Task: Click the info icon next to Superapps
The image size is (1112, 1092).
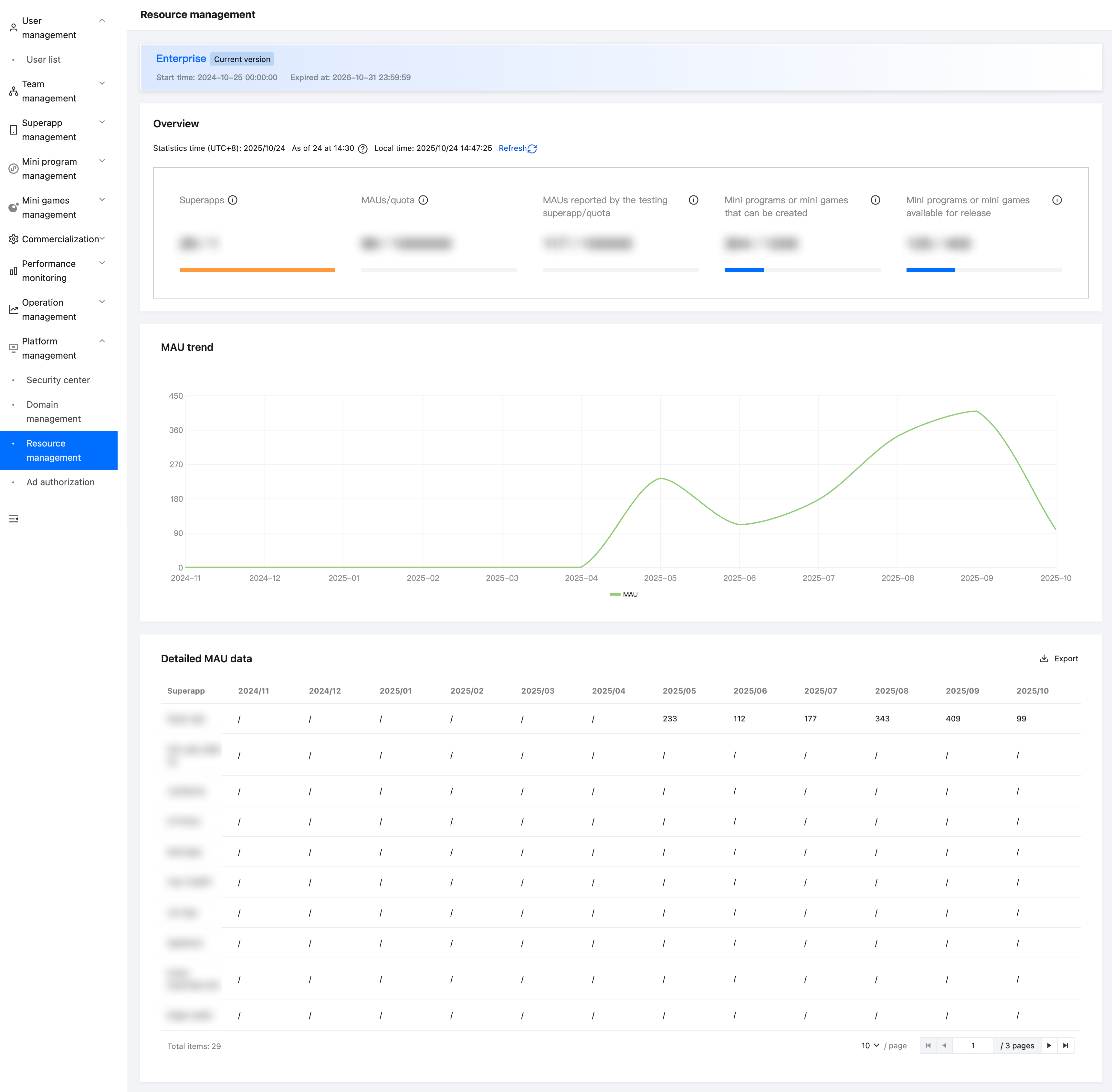Action: coord(232,200)
